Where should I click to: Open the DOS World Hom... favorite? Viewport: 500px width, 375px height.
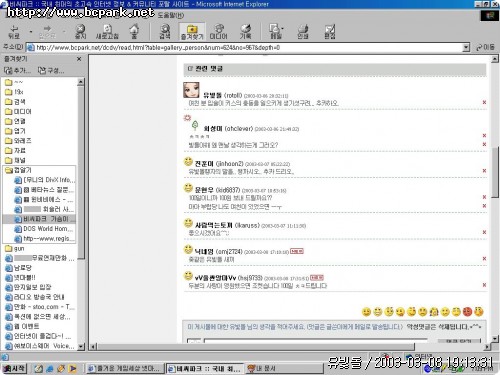44,229
